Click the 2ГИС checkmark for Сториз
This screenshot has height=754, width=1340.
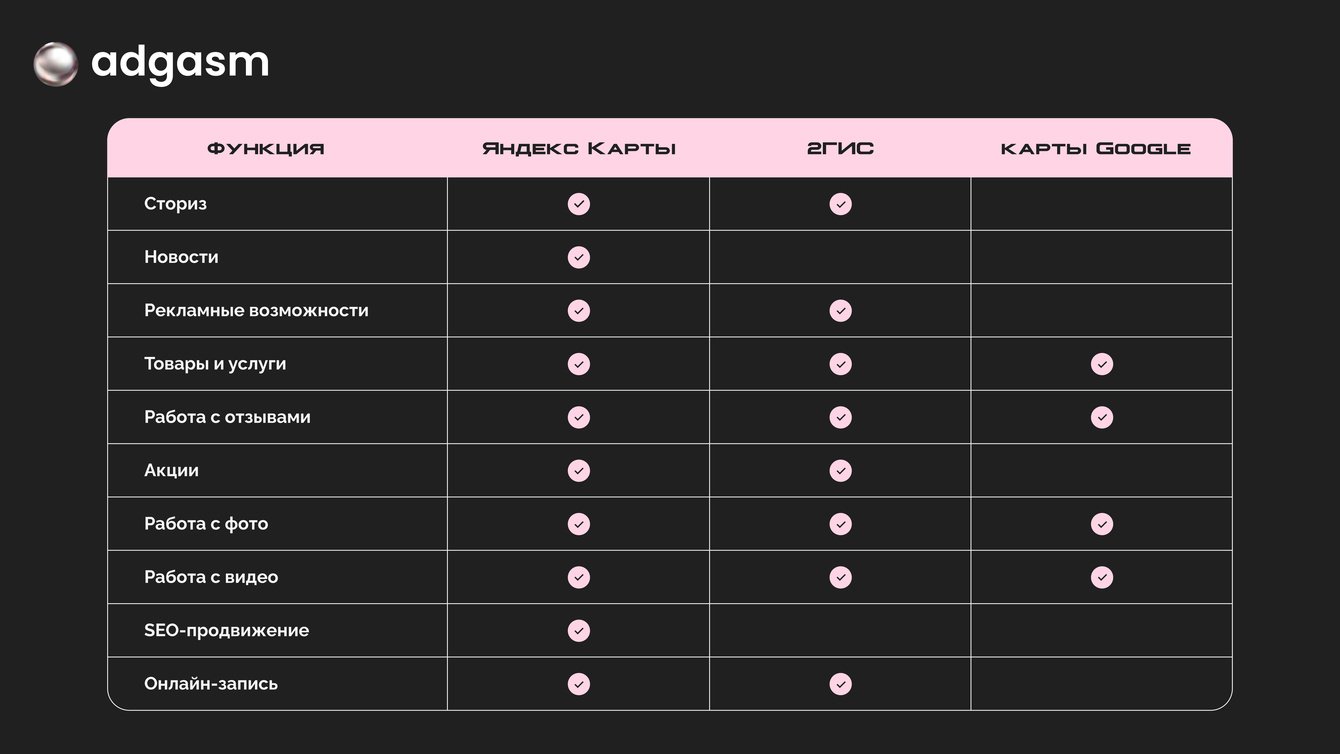841,204
